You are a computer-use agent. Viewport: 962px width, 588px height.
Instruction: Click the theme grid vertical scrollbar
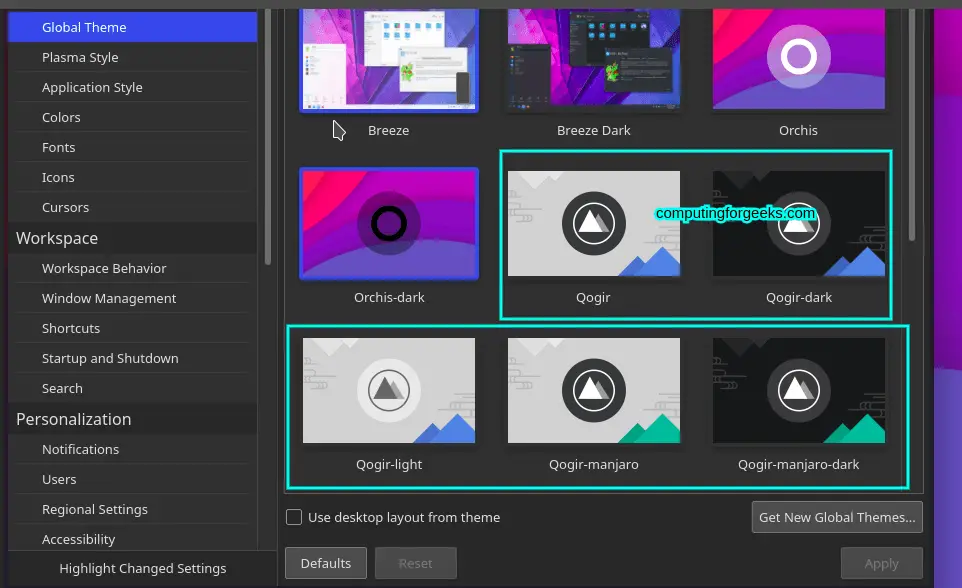912,125
